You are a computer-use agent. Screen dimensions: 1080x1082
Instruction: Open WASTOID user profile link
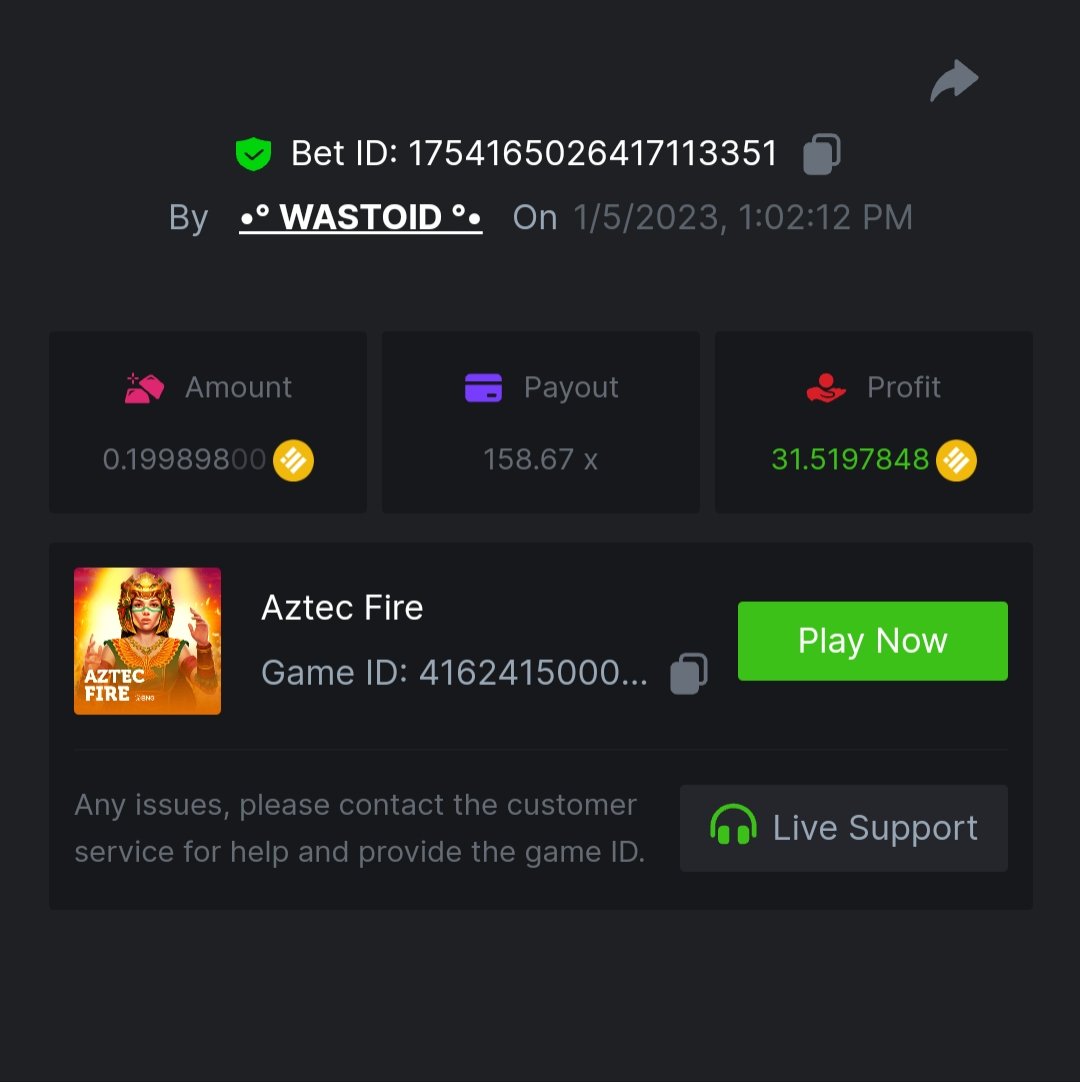tap(361, 217)
